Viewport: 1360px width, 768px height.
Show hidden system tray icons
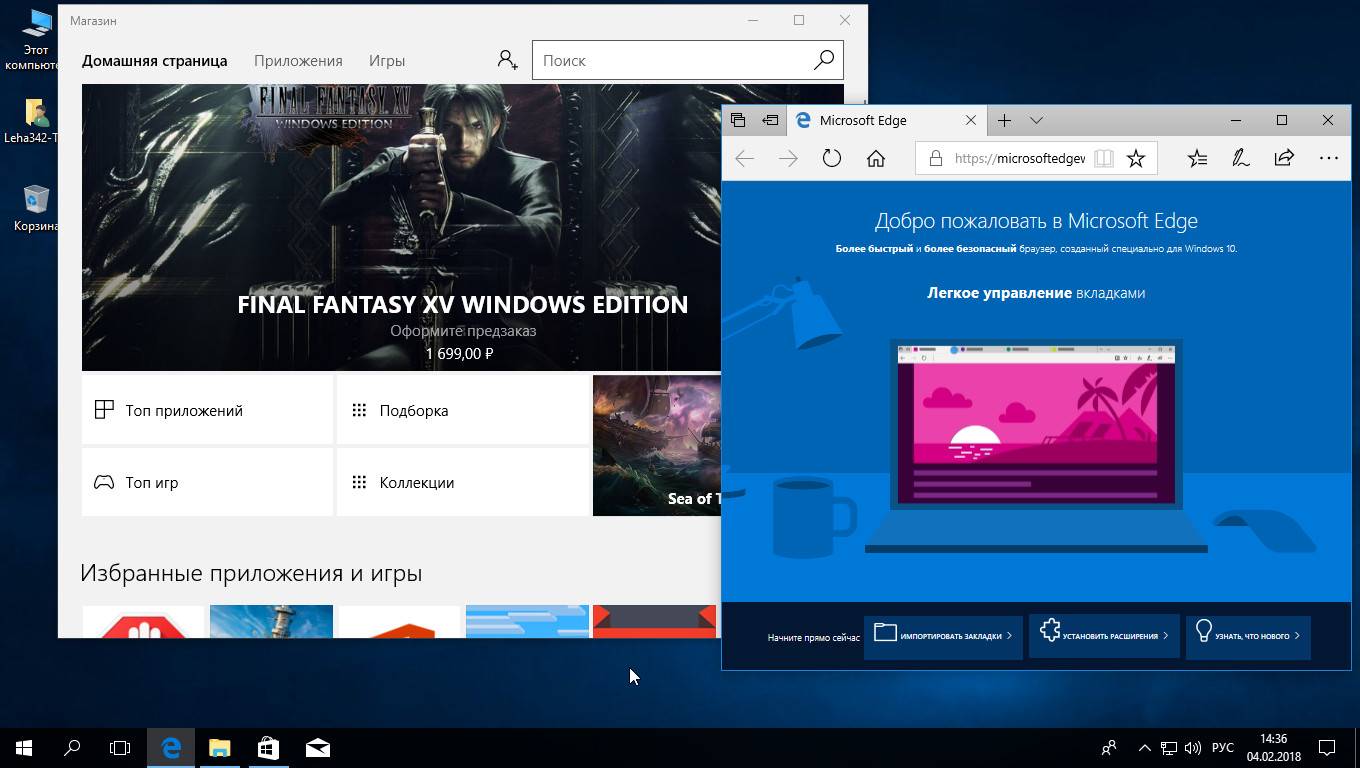[x=1144, y=747]
